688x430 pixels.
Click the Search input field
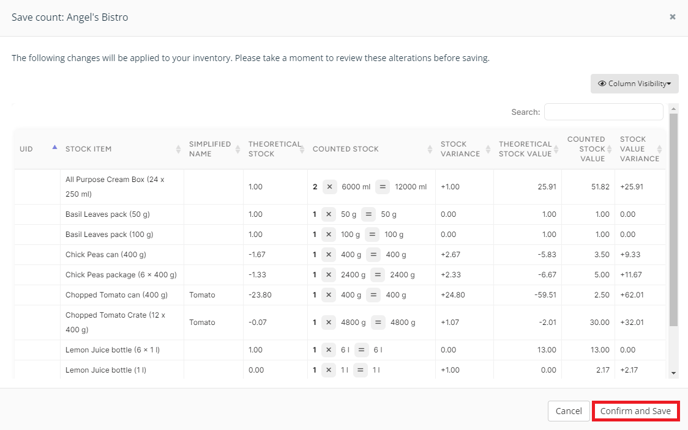[x=604, y=112]
